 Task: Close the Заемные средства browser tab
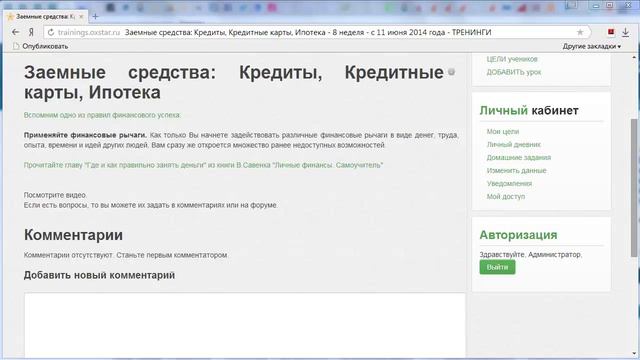(81, 16)
